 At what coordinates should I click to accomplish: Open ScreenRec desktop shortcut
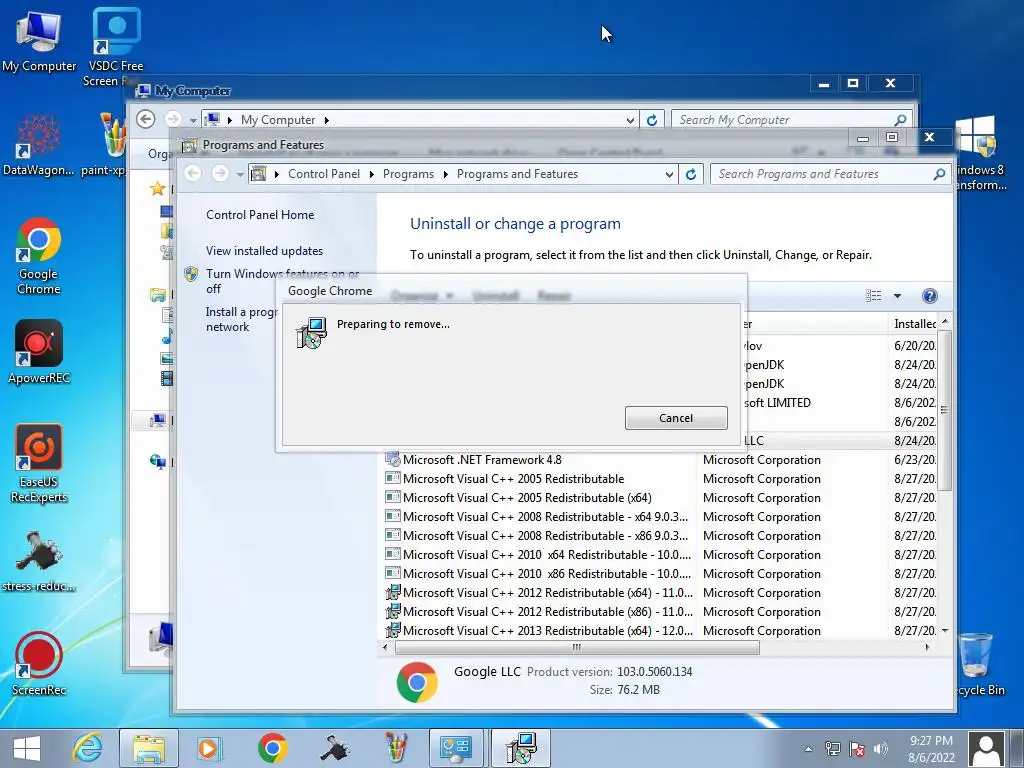coord(39,664)
